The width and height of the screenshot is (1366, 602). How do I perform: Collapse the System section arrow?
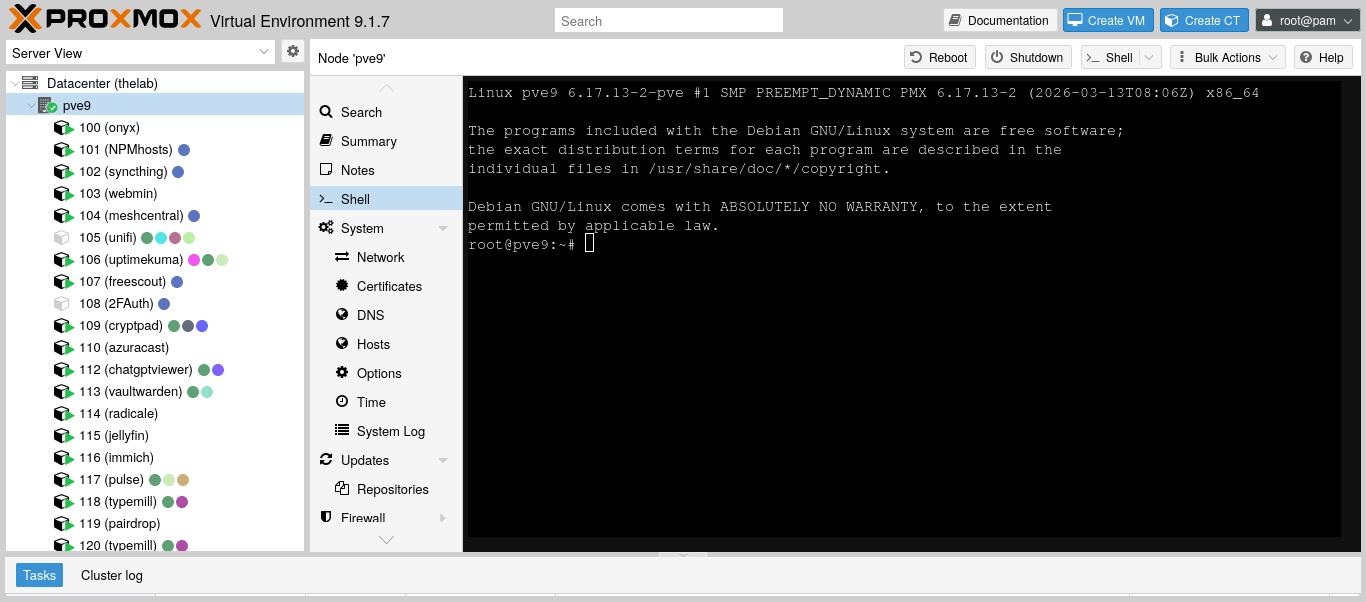pos(443,229)
